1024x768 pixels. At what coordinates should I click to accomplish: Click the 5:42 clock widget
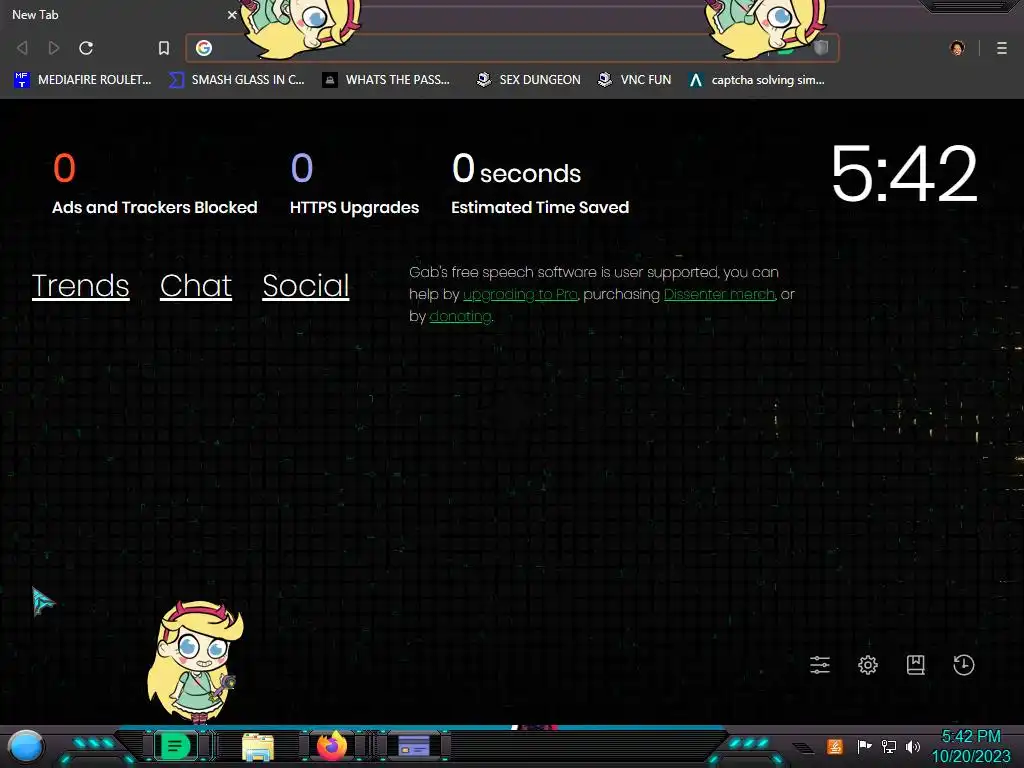pos(904,174)
